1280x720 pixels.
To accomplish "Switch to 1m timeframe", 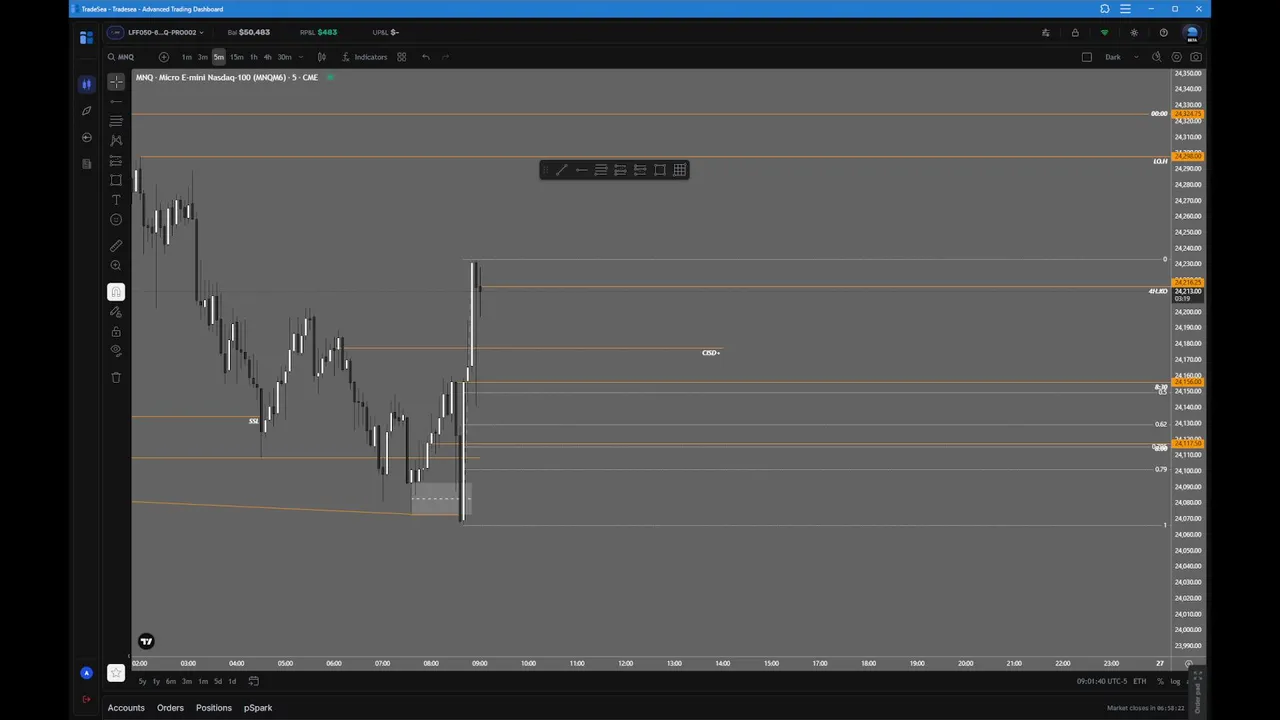I will pos(187,57).
